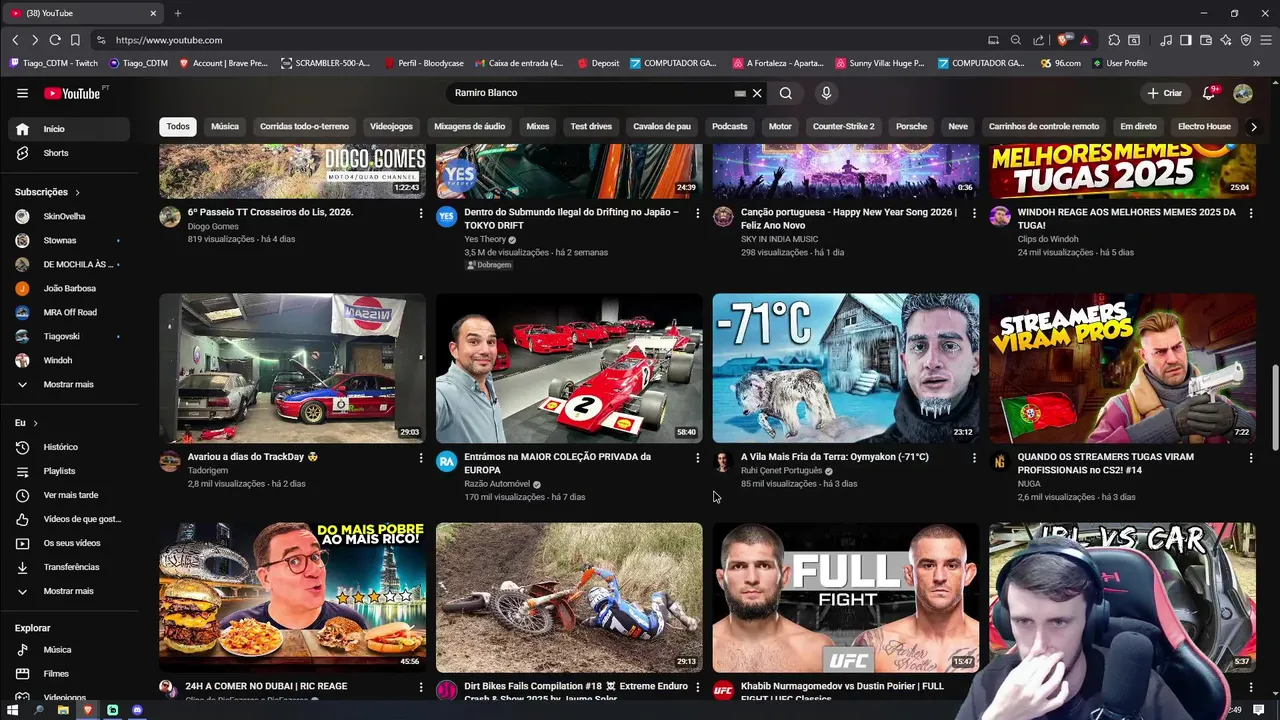Open Filmes under Explorar
Viewport: 1280px width, 720px height.
[x=69, y=674]
